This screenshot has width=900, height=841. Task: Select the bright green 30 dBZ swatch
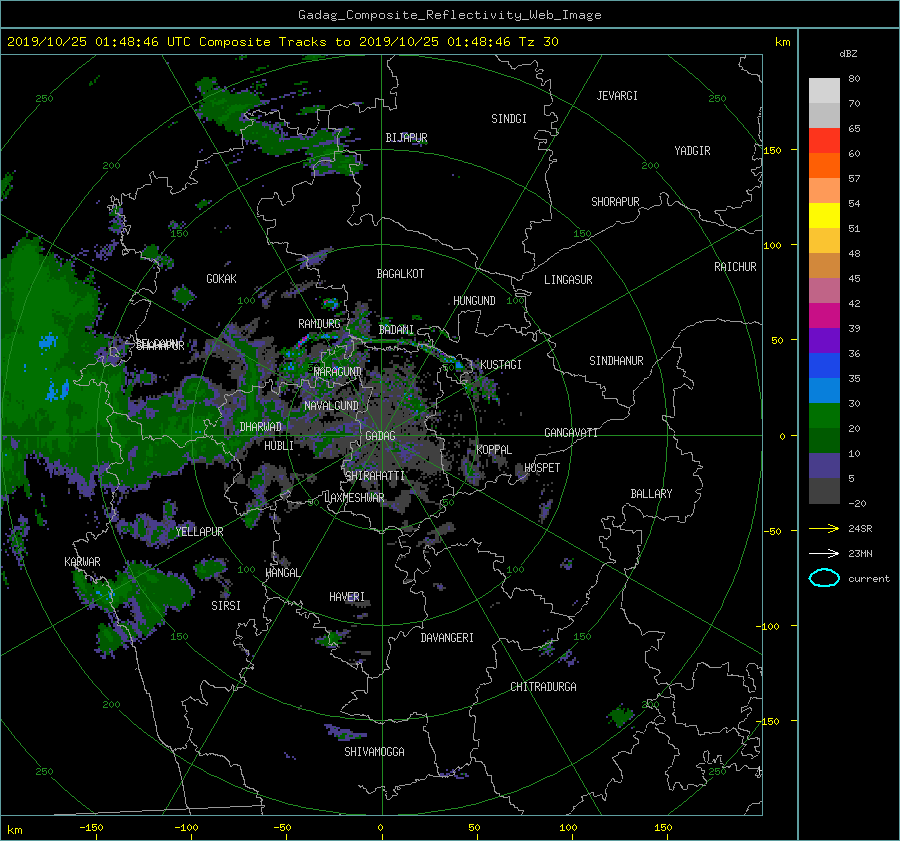pos(824,416)
